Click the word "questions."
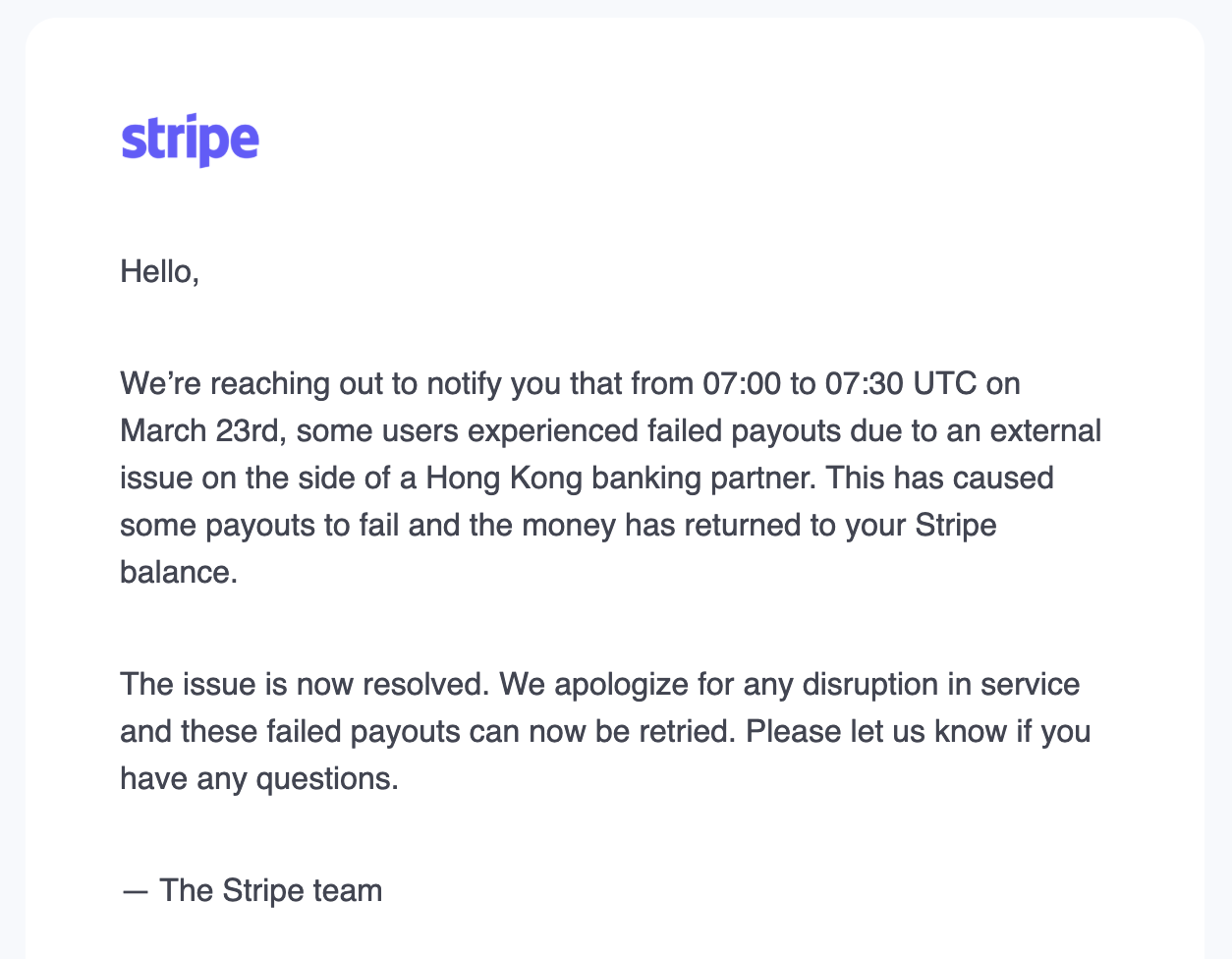The width and height of the screenshot is (1232, 959). coord(327,778)
